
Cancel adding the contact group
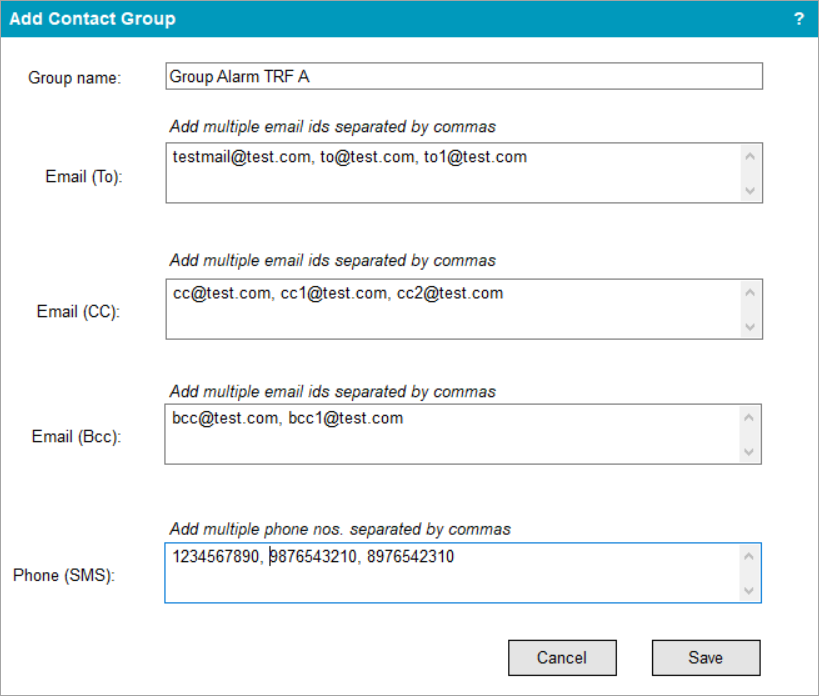(562, 657)
